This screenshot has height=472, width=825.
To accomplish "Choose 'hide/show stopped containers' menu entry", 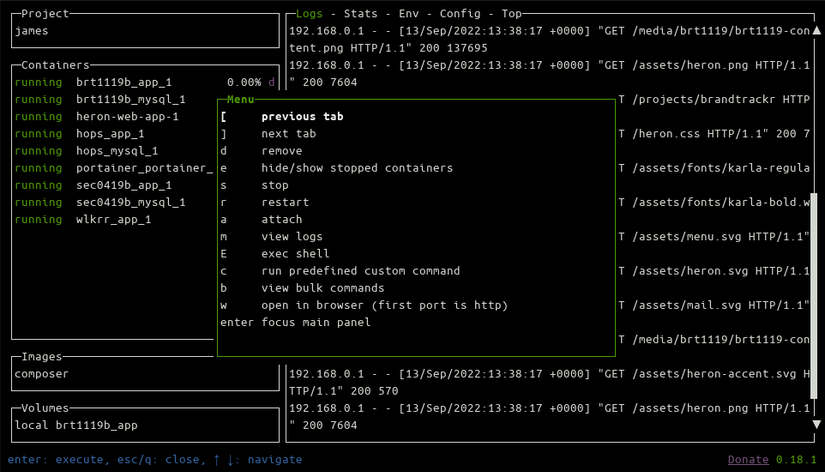I will pyautogui.click(x=416, y=168).
